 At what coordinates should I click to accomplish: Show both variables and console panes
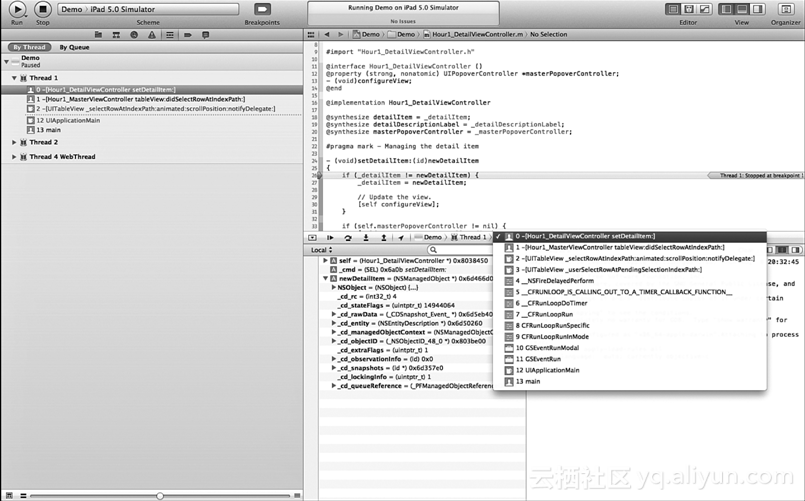[782, 250]
